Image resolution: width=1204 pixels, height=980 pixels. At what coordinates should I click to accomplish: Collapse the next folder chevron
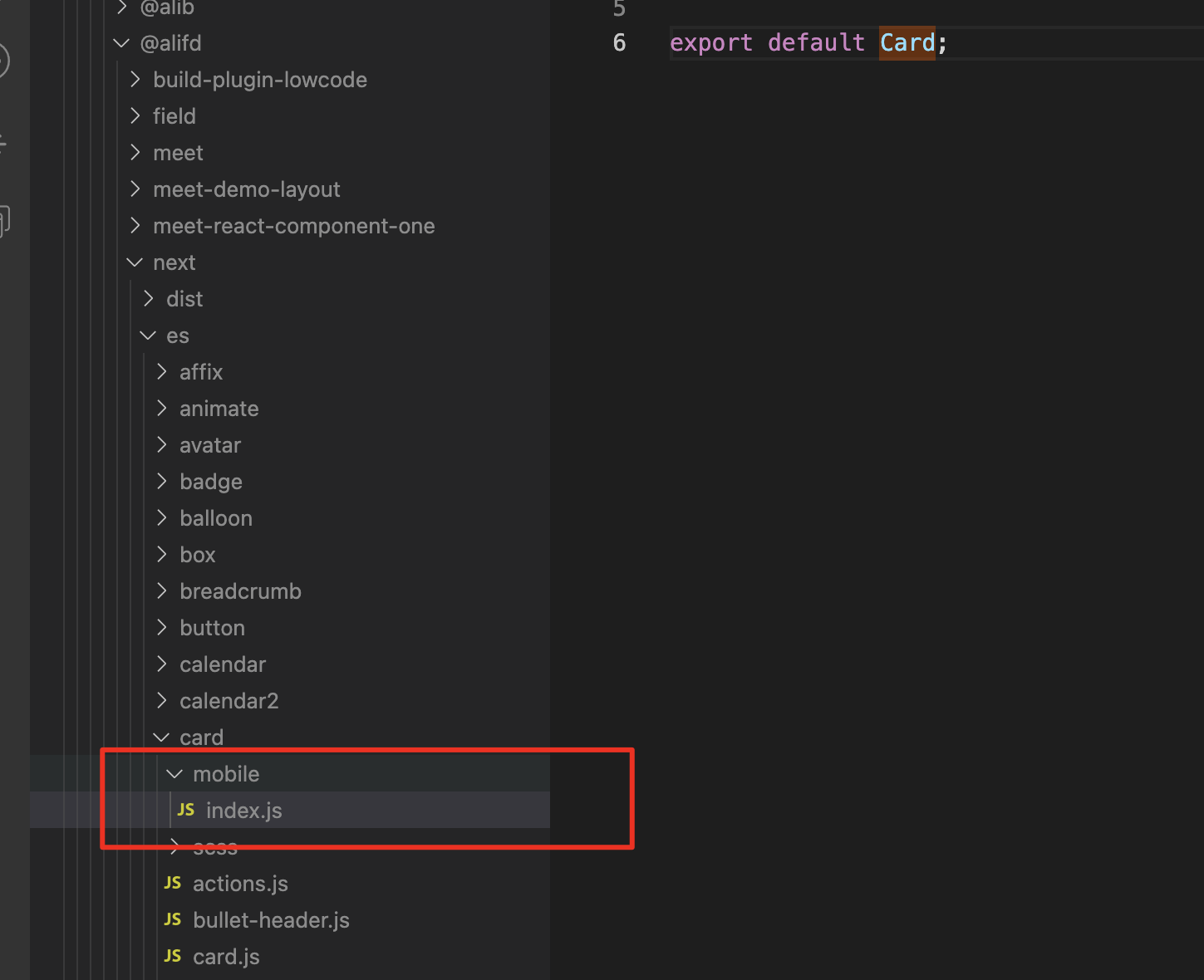pos(135,262)
